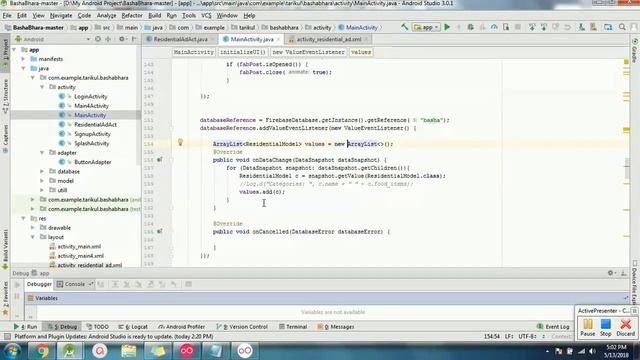Click the Debug app bug icon in toolbar
The height and width of the screenshot is (360, 640).
[x=471, y=27]
